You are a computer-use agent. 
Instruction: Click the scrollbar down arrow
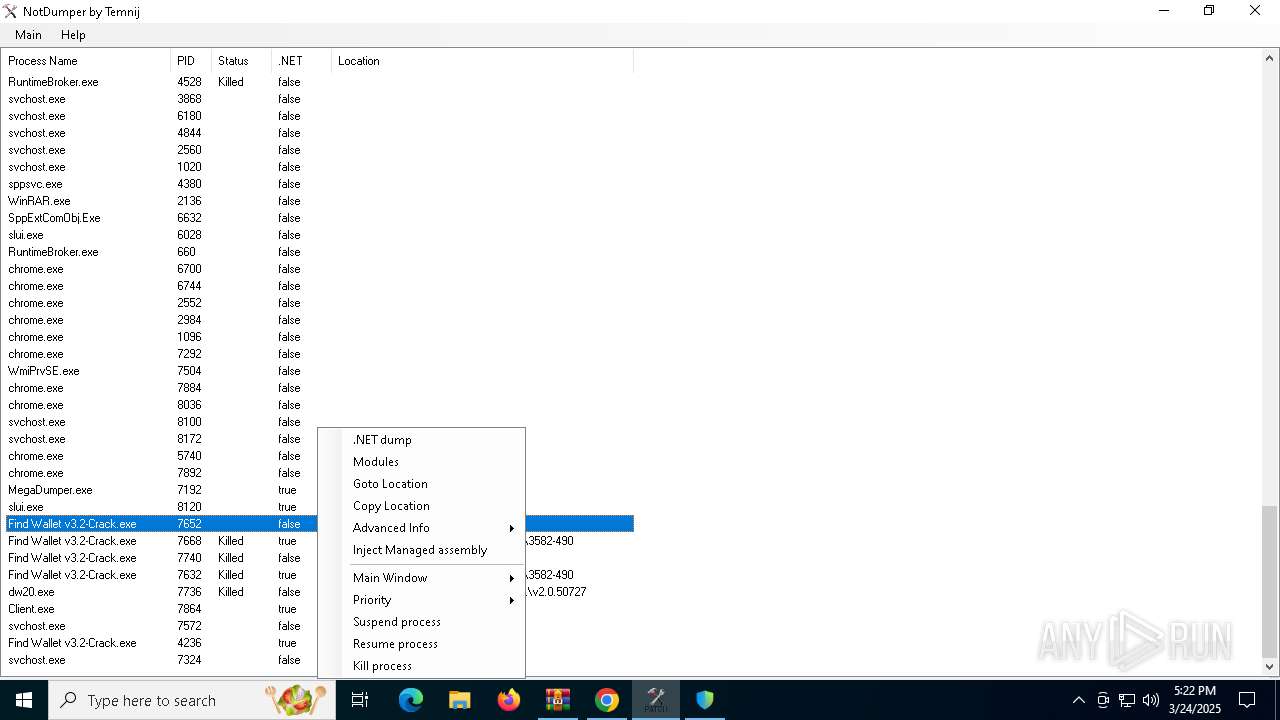tap(1270, 667)
